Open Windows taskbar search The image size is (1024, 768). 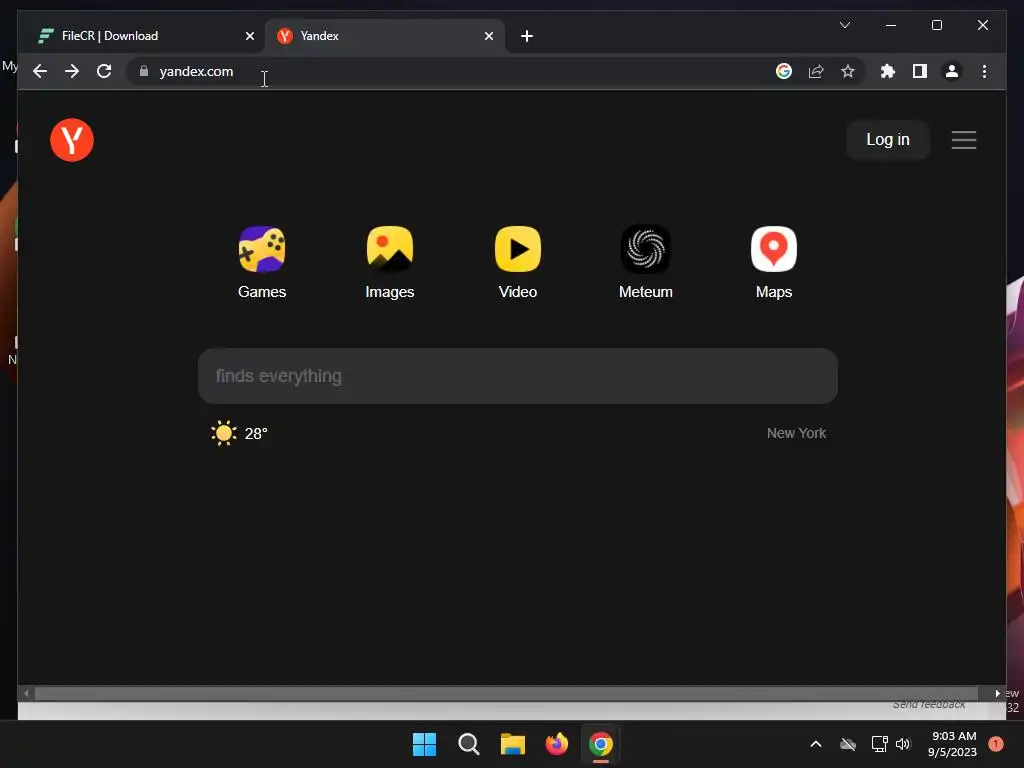(x=469, y=744)
